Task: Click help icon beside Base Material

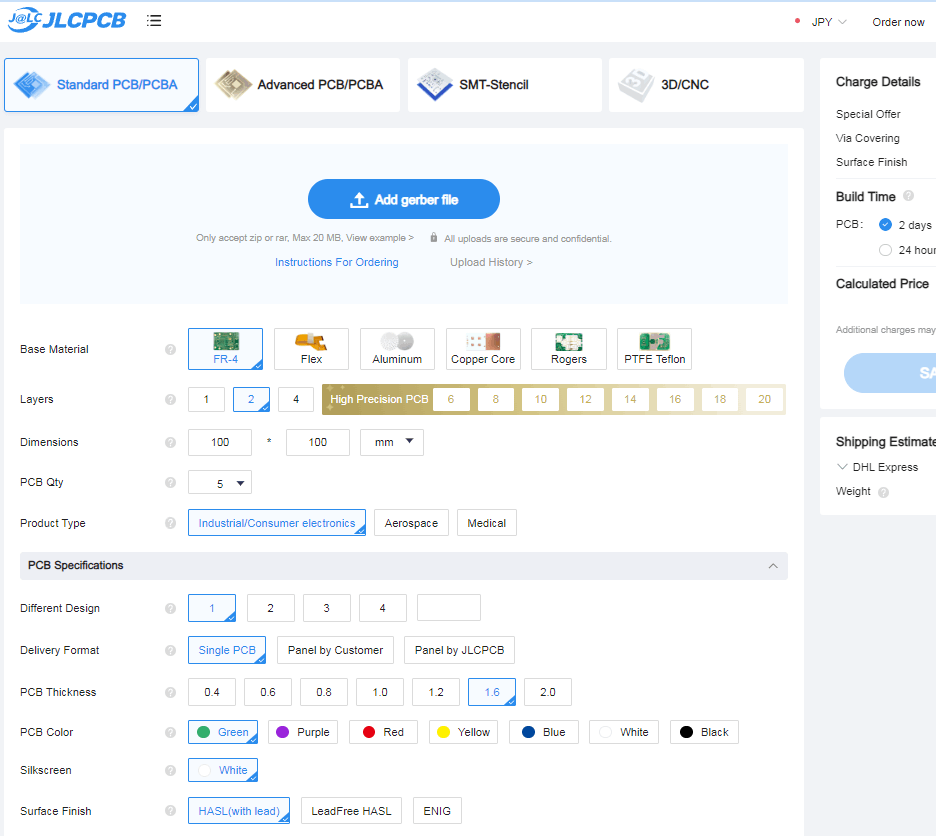Action: click(x=170, y=349)
